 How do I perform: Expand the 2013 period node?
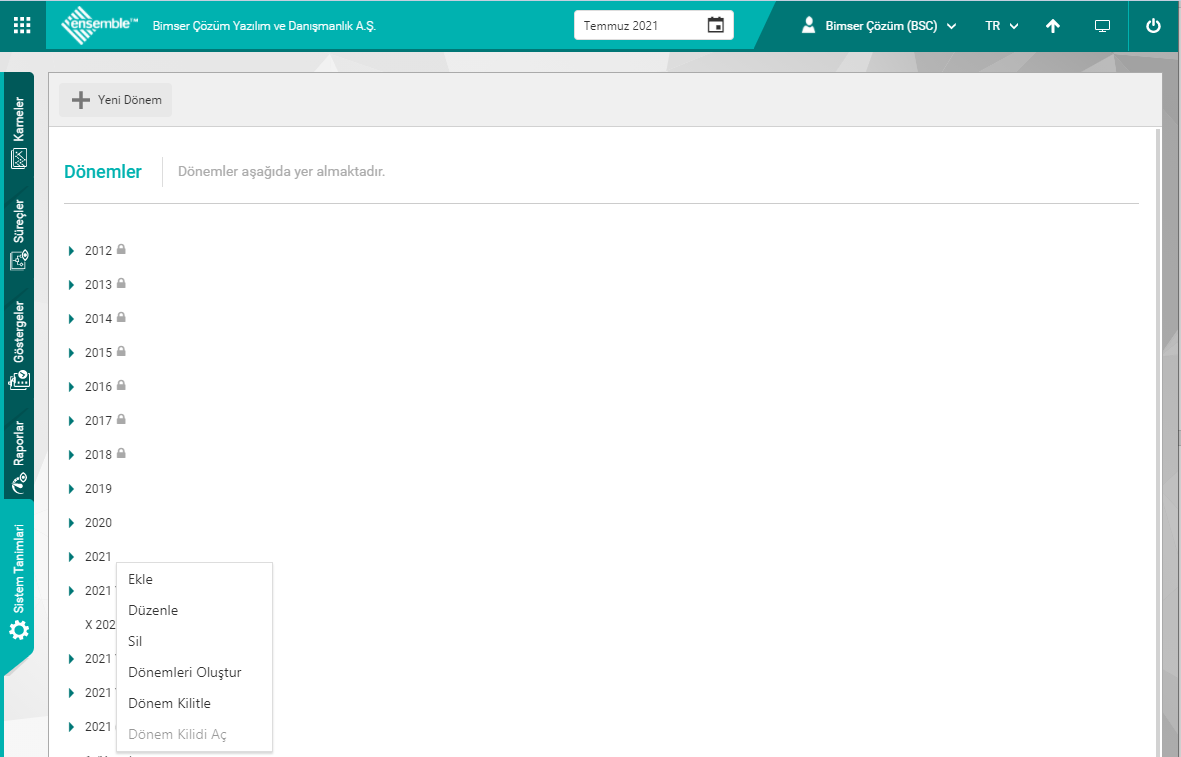pyautogui.click(x=72, y=285)
